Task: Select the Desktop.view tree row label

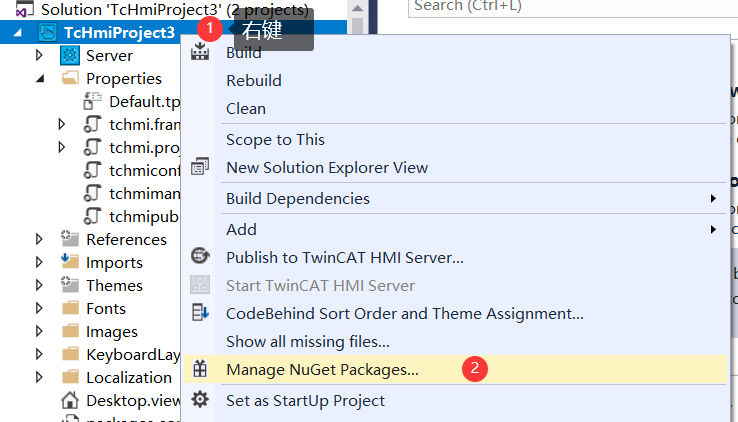Action: [133, 401]
